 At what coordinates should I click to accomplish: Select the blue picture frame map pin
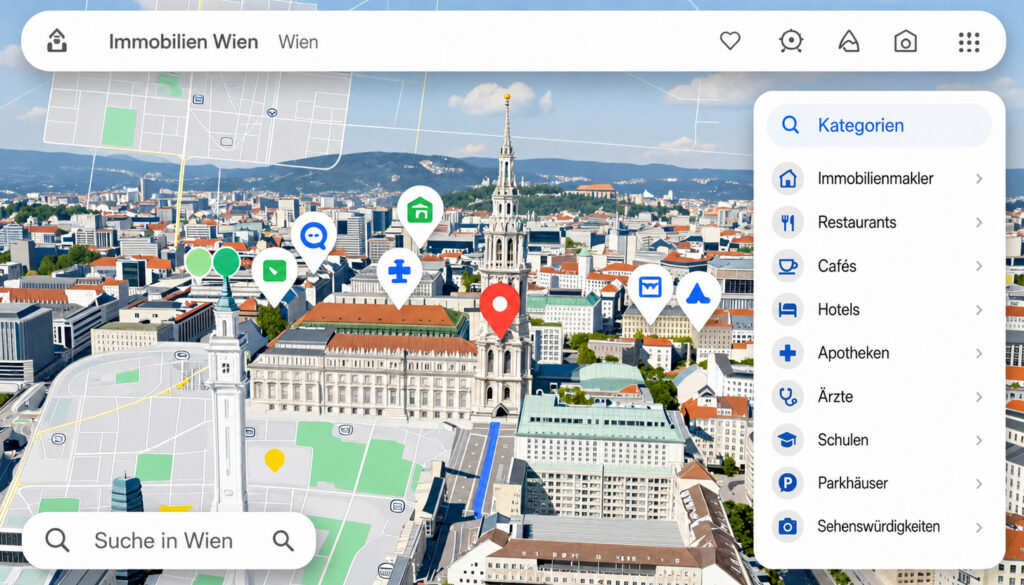650,291
